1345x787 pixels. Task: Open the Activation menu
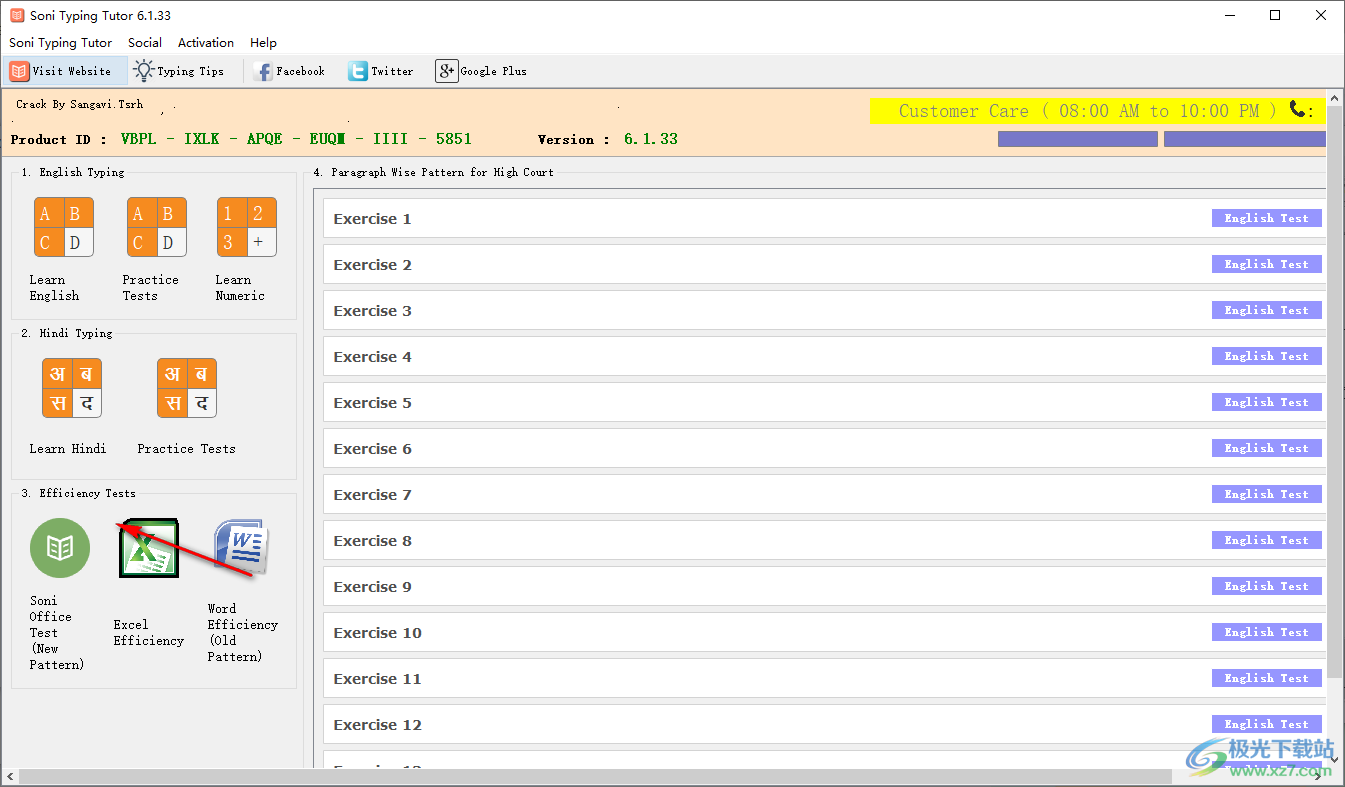tap(205, 42)
